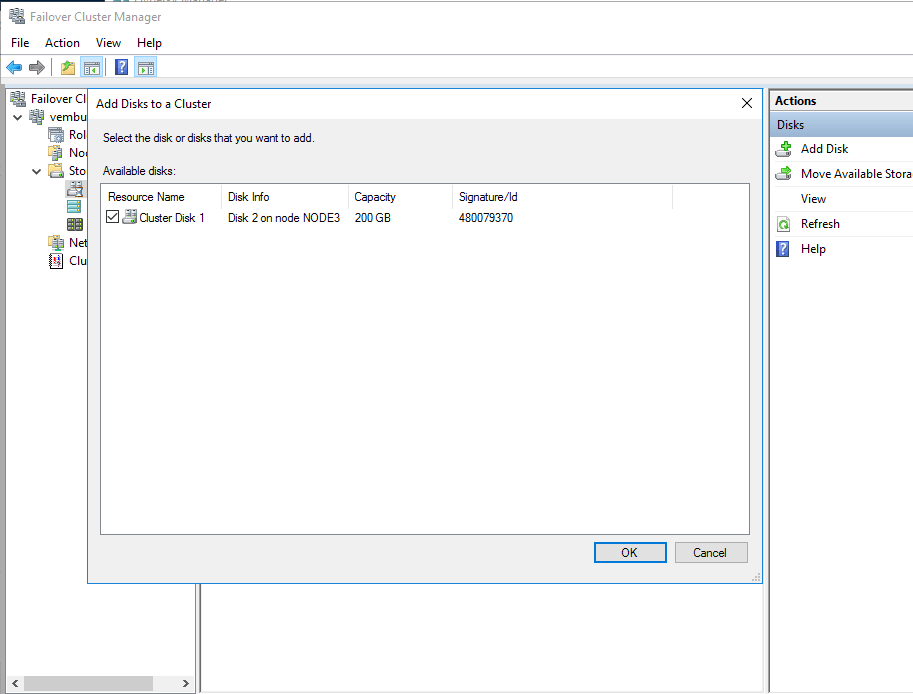The height and width of the screenshot is (694, 913).
Task: Collapse the vembu cluster tree node
Action: (x=17, y=117)
